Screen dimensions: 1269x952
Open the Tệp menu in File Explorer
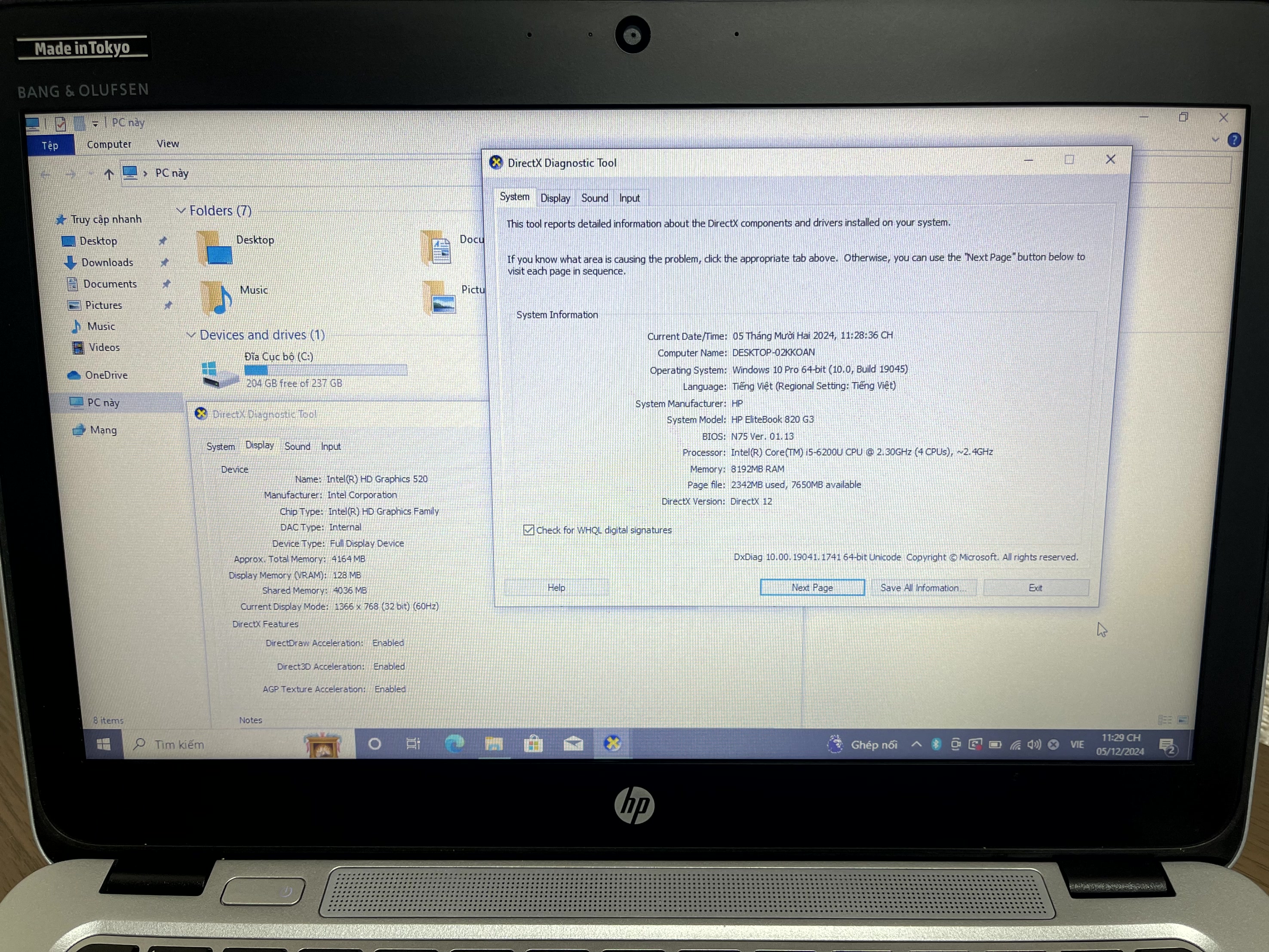[x=50, y=145]
